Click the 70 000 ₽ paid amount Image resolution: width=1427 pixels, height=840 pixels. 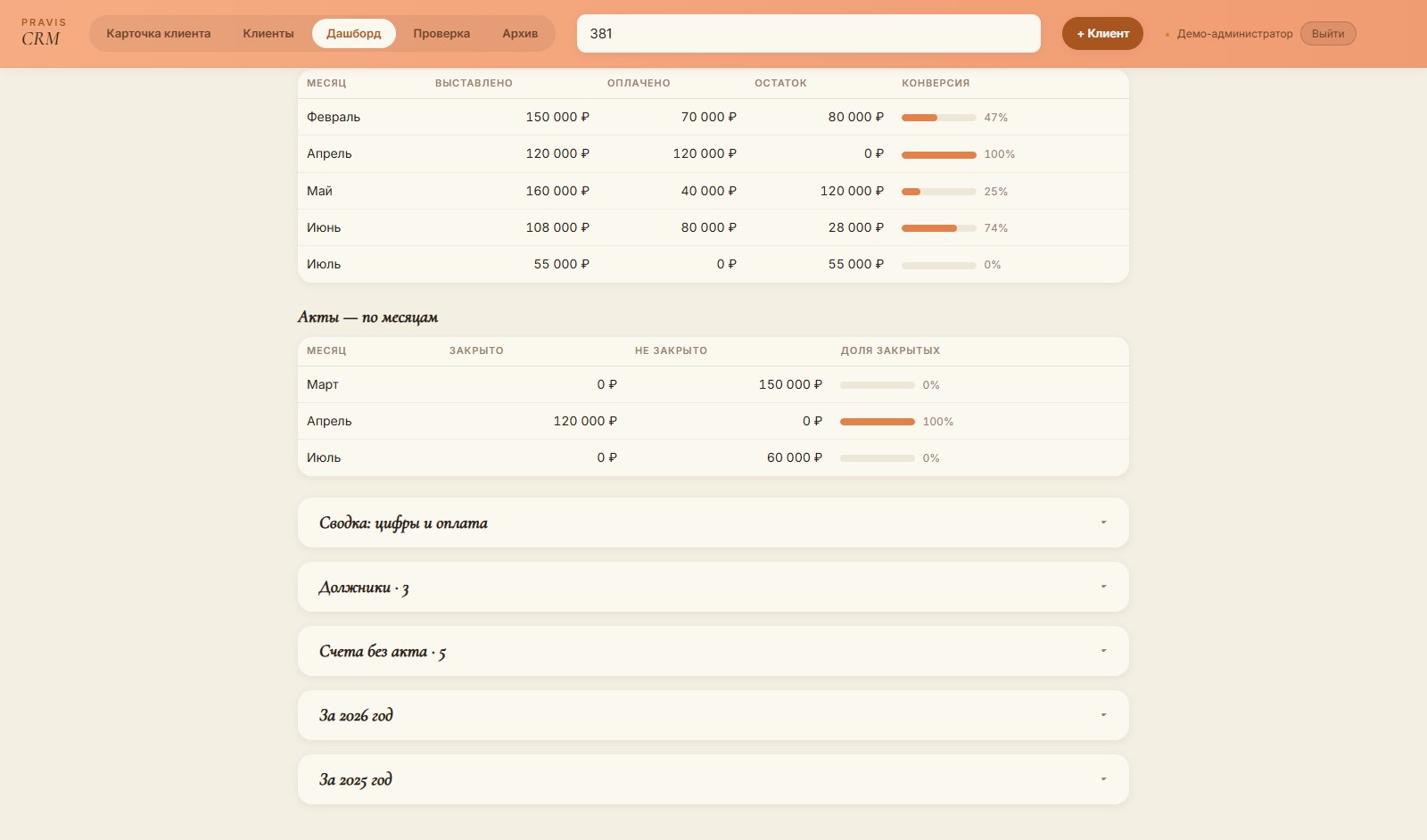tap(709, 117)
